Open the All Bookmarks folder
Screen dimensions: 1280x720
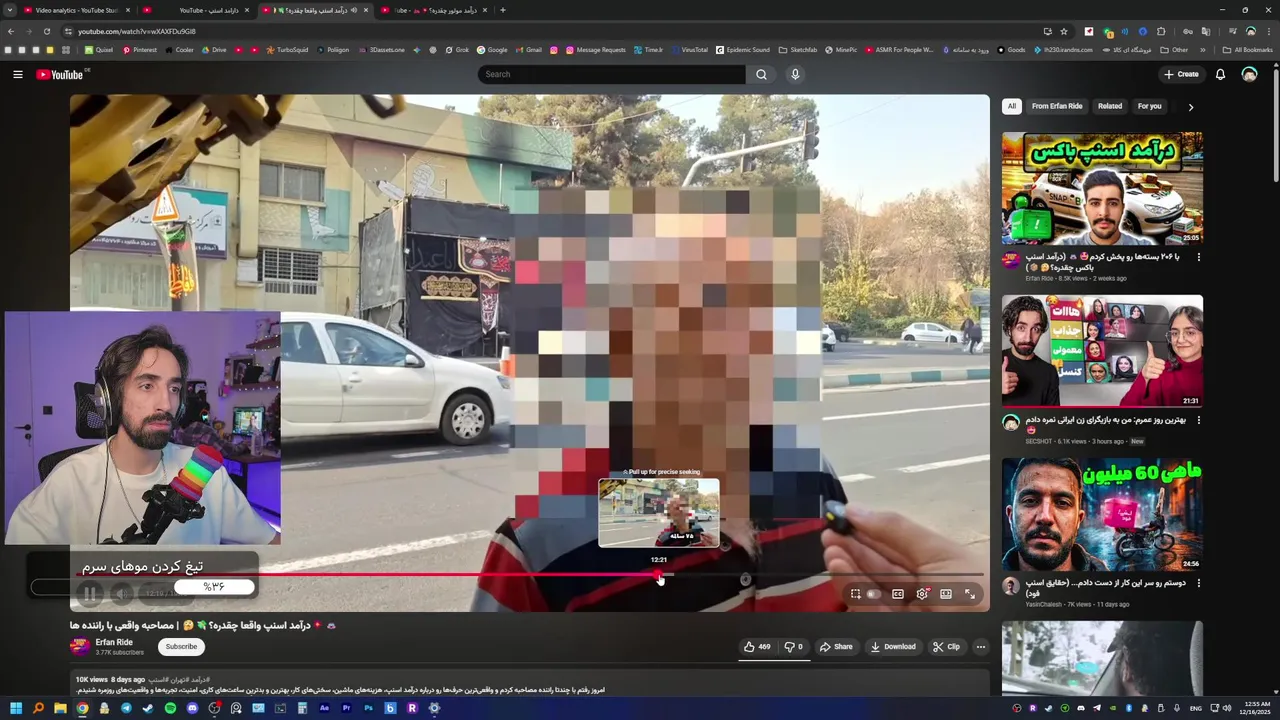[x=1247, y=49]
